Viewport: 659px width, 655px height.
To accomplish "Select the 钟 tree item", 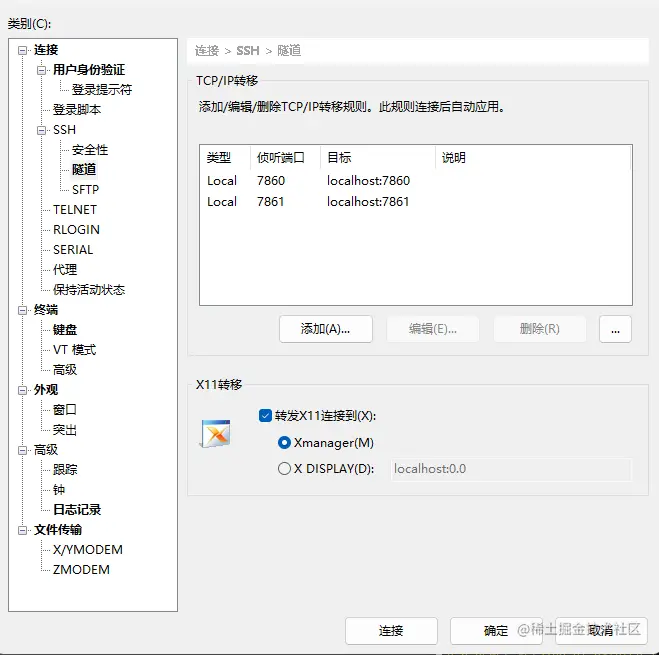I will [x=59, y=490].
